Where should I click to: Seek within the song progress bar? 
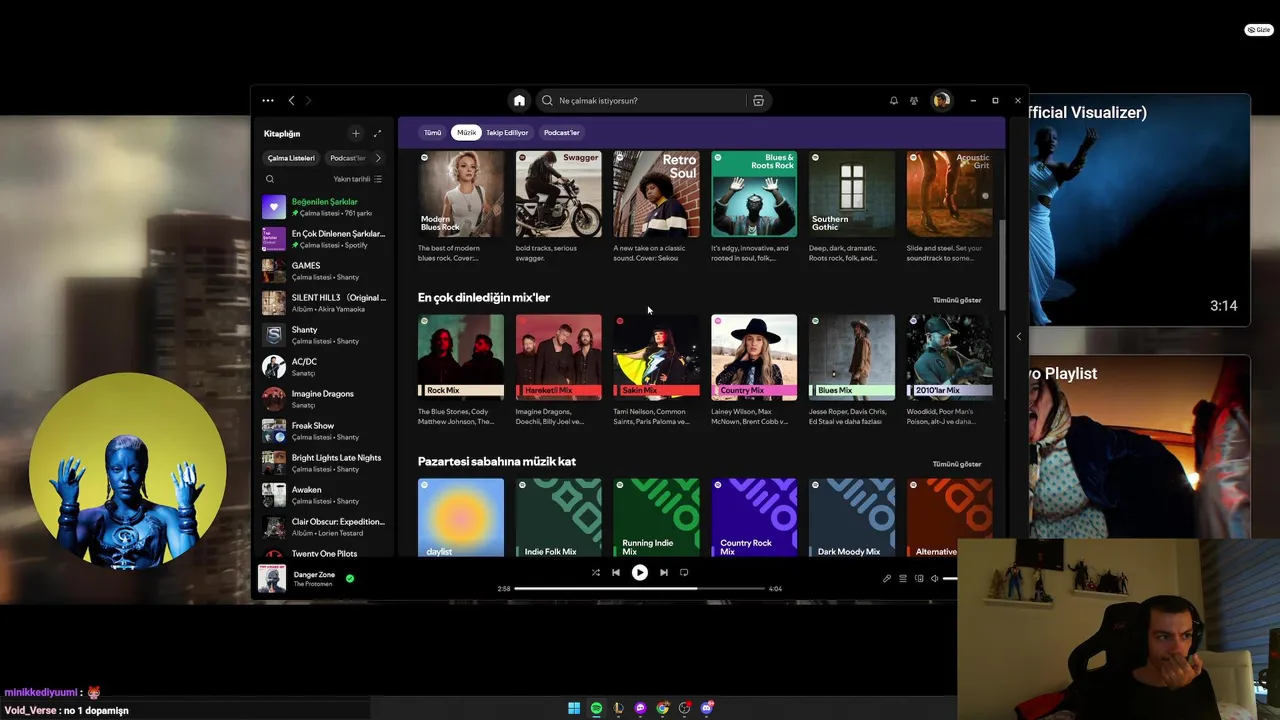click(640, 589)
